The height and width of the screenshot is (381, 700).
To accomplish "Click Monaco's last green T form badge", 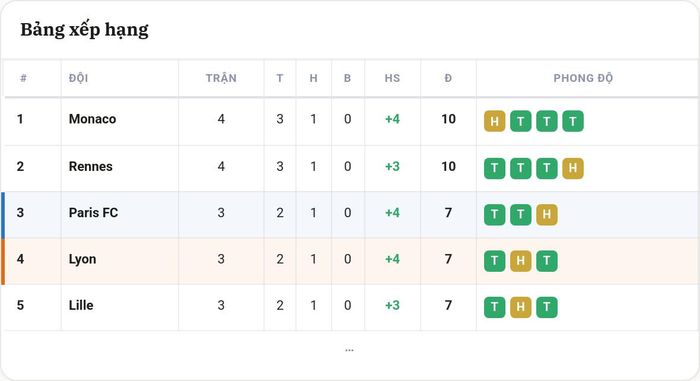I will pos(573,121).
